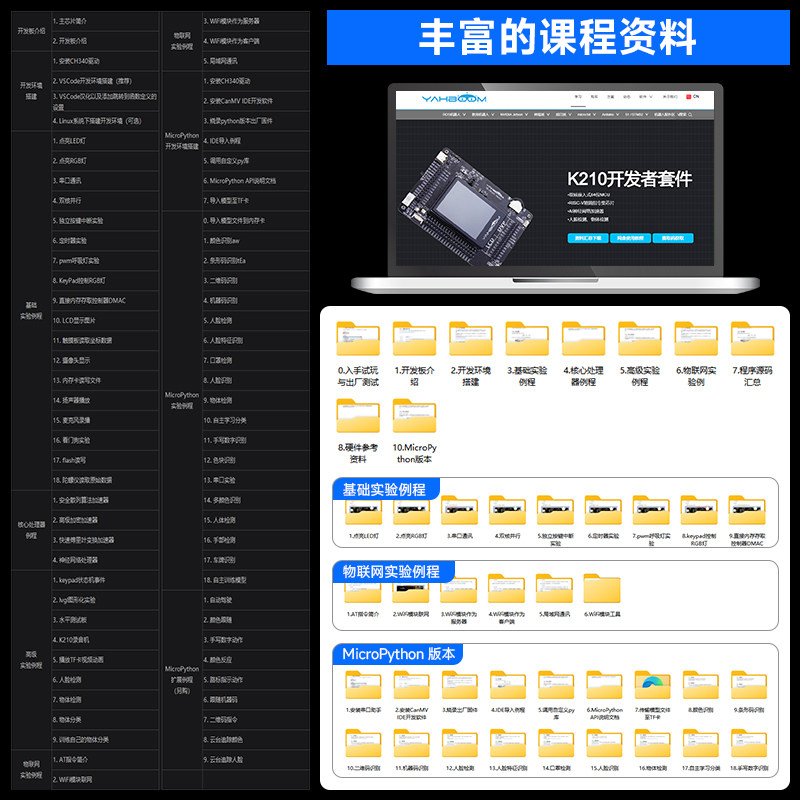Expand the NVIDIA Jetson nav dropdown
The image size is (800, 800).
(x=514, y=115)
